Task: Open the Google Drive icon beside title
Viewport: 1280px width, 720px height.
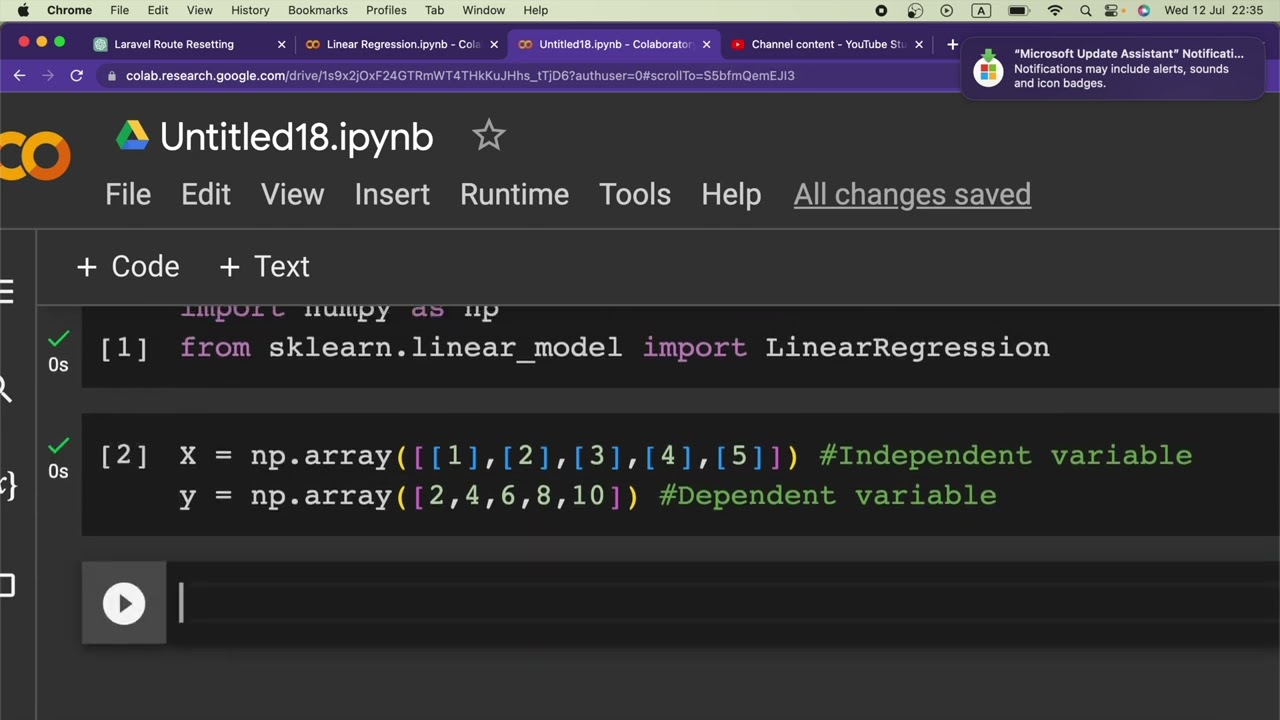Action: click(x=132, y=136)
